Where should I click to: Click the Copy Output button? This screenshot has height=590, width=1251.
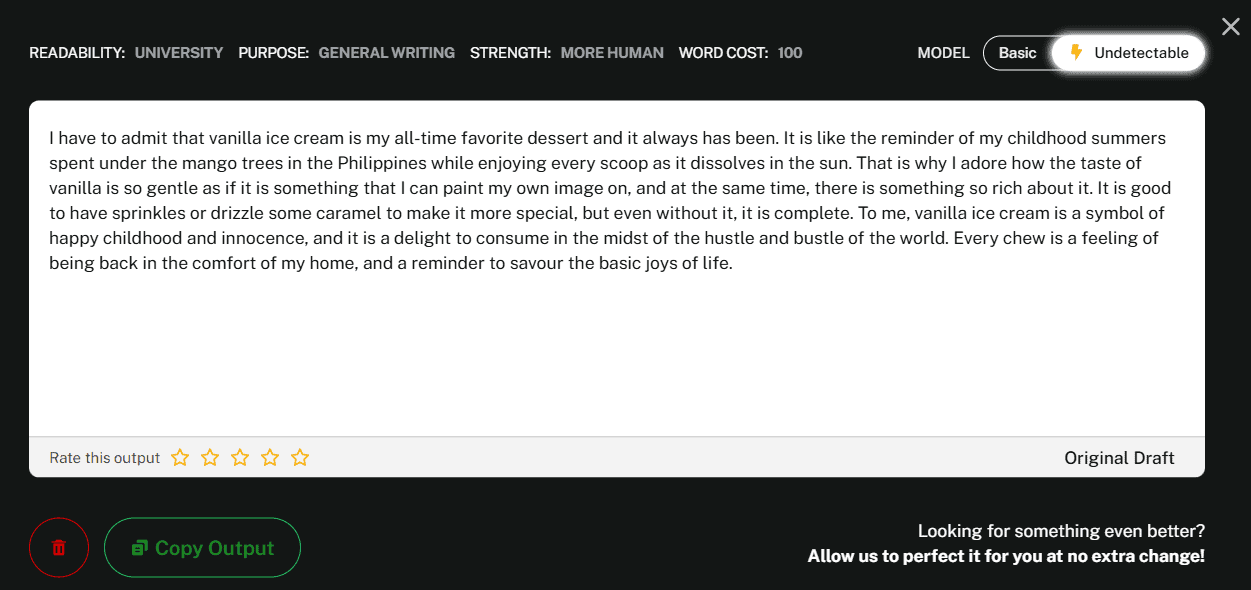[x=202, y=548]
